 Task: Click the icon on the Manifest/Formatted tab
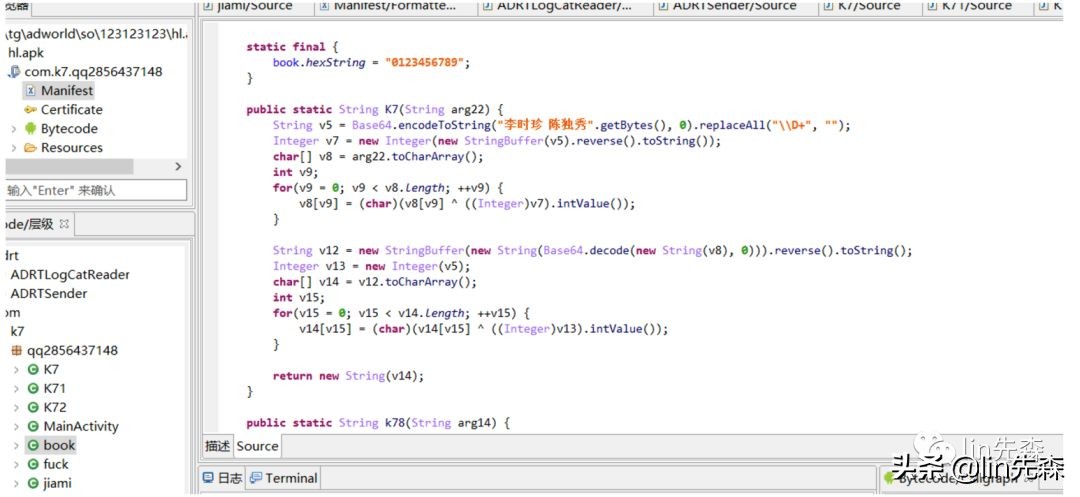pos(324,6)
